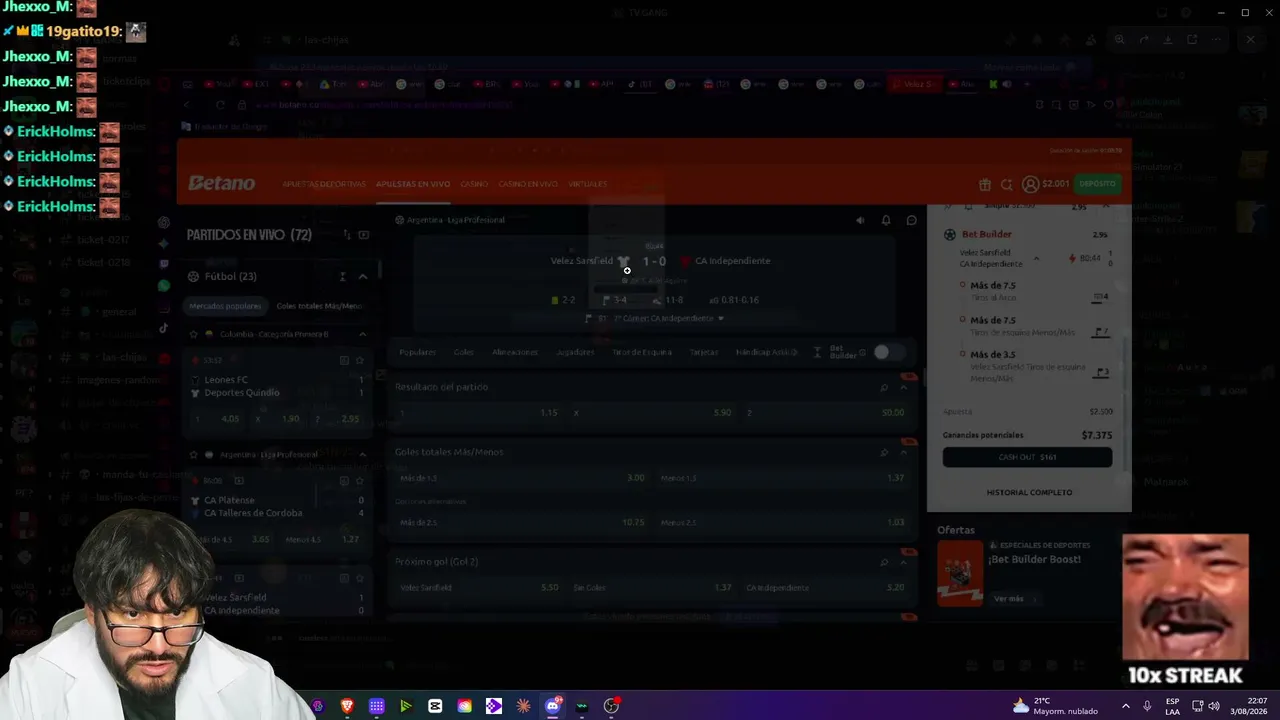Click the sort icon beside Partidos en Vivo
This screenshot has height=720, width=1280.
coord(346,235)
